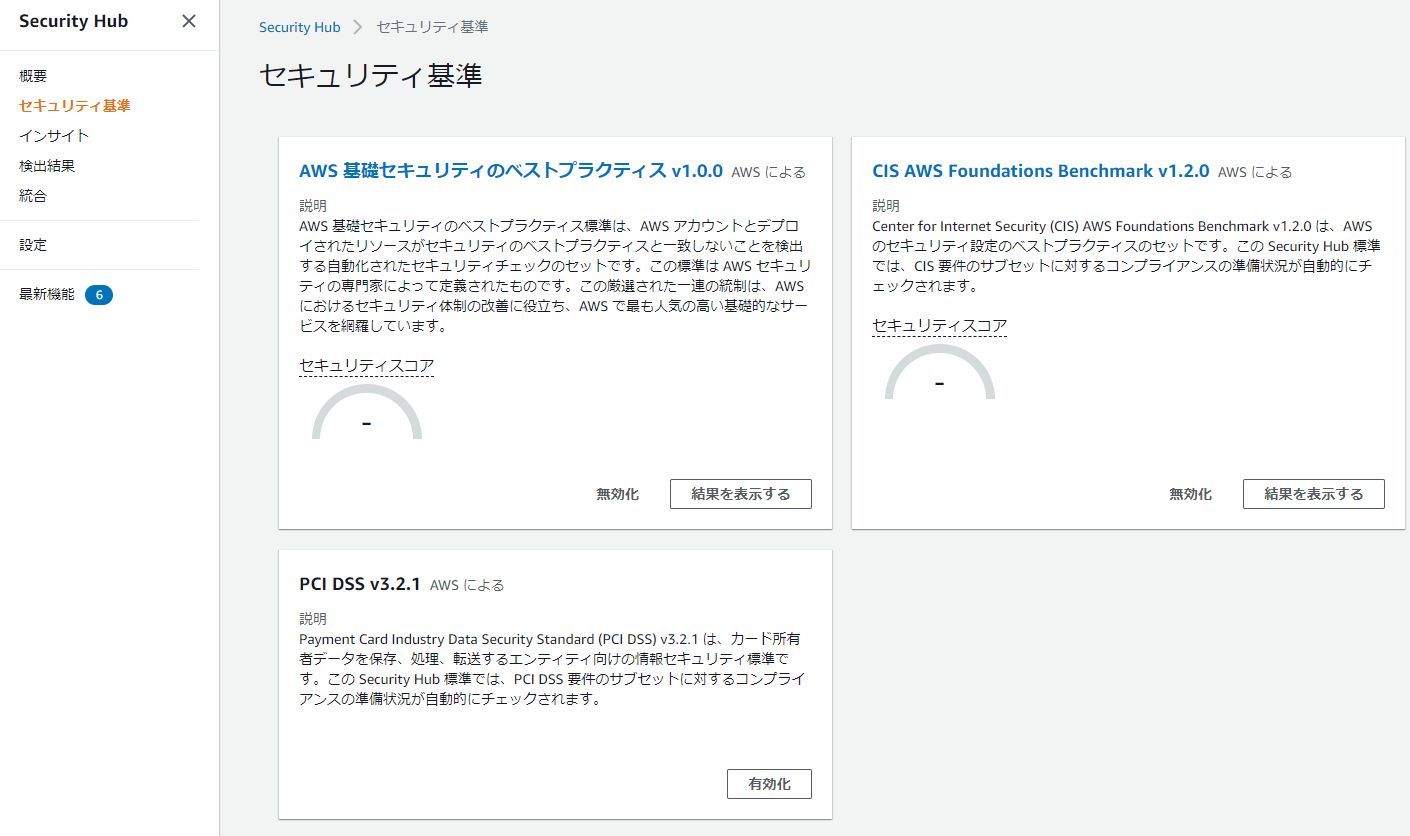1410x836 pixels.
Task: Click AWS による text next to PCI DSS title
Action: point(467,585)
